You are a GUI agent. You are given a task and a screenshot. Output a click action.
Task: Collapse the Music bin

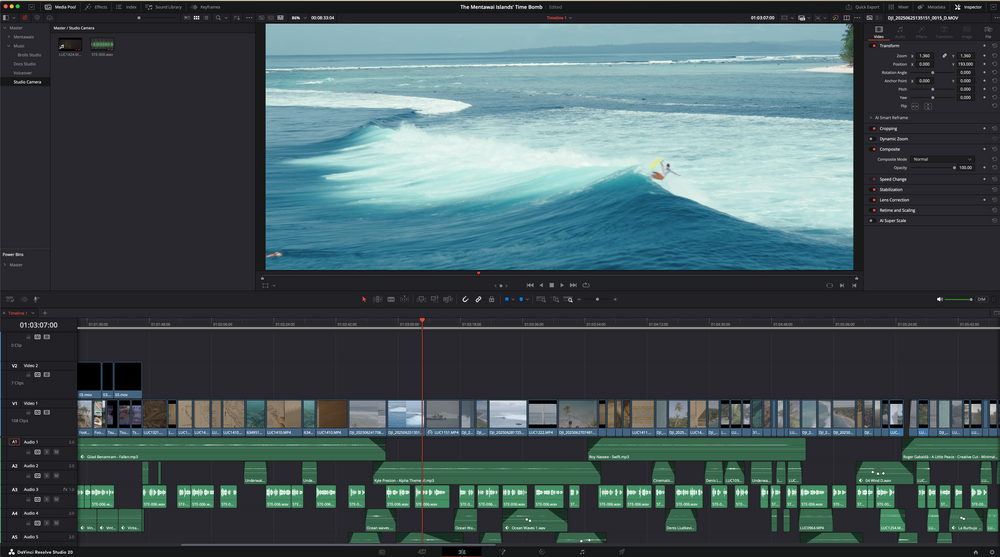pos(8,46)
